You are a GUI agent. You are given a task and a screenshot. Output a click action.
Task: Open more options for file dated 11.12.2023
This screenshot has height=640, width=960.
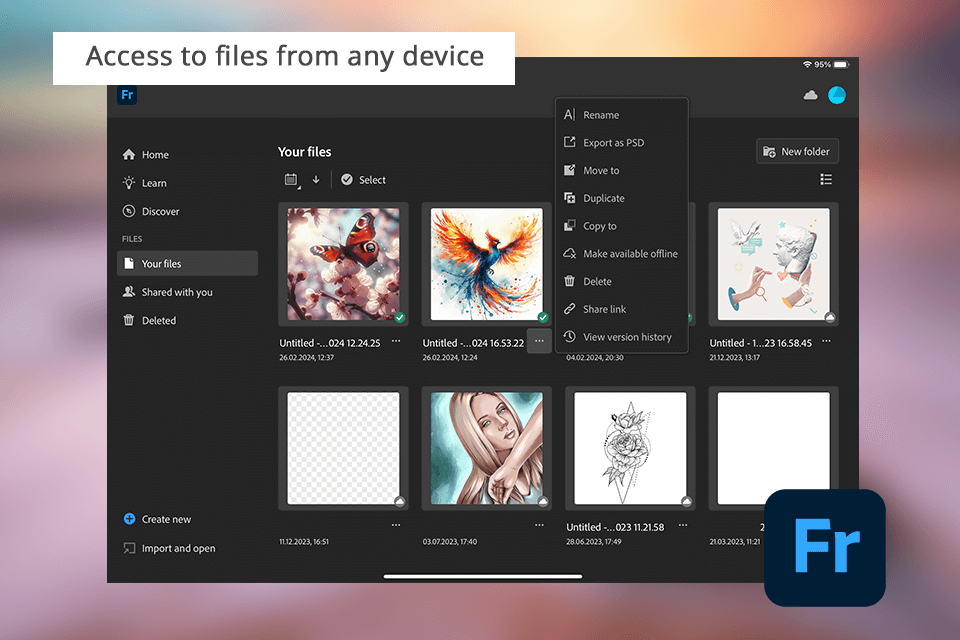(x=396, y=525)
